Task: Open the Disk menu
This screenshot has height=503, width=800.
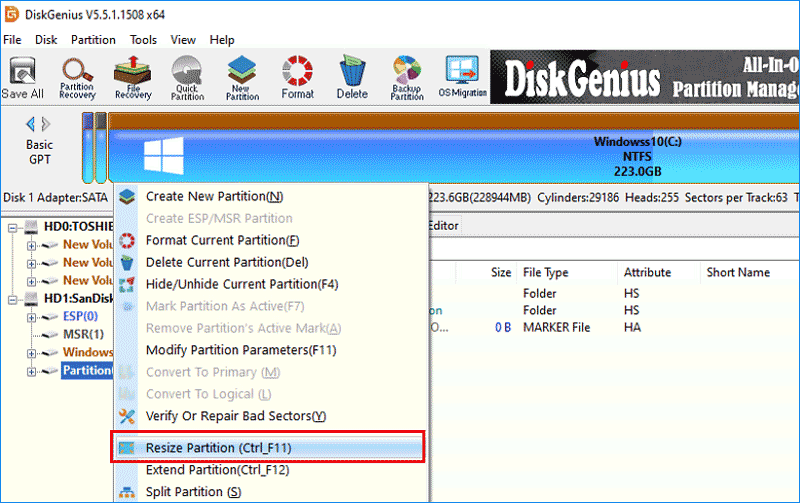Action: click(46, 40)
